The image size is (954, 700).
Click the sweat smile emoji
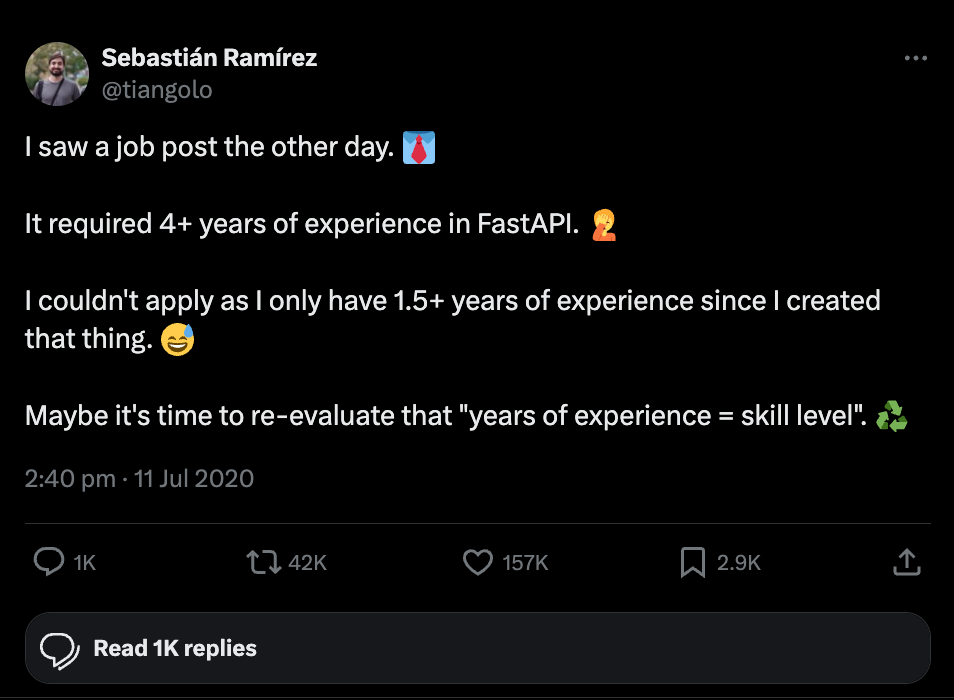pos(177,340)
